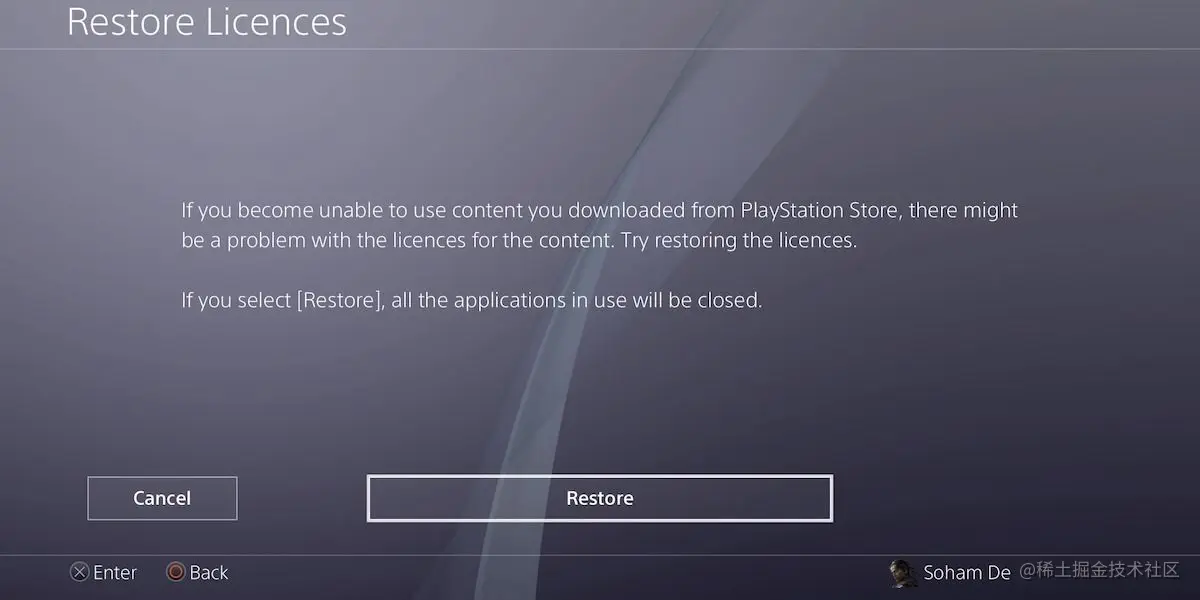Image resolution: width=1200 pixels, height=600 pixels.
Task: Click the watermark text after the username
Action: pyautogui.click(x=1099, y=571)
